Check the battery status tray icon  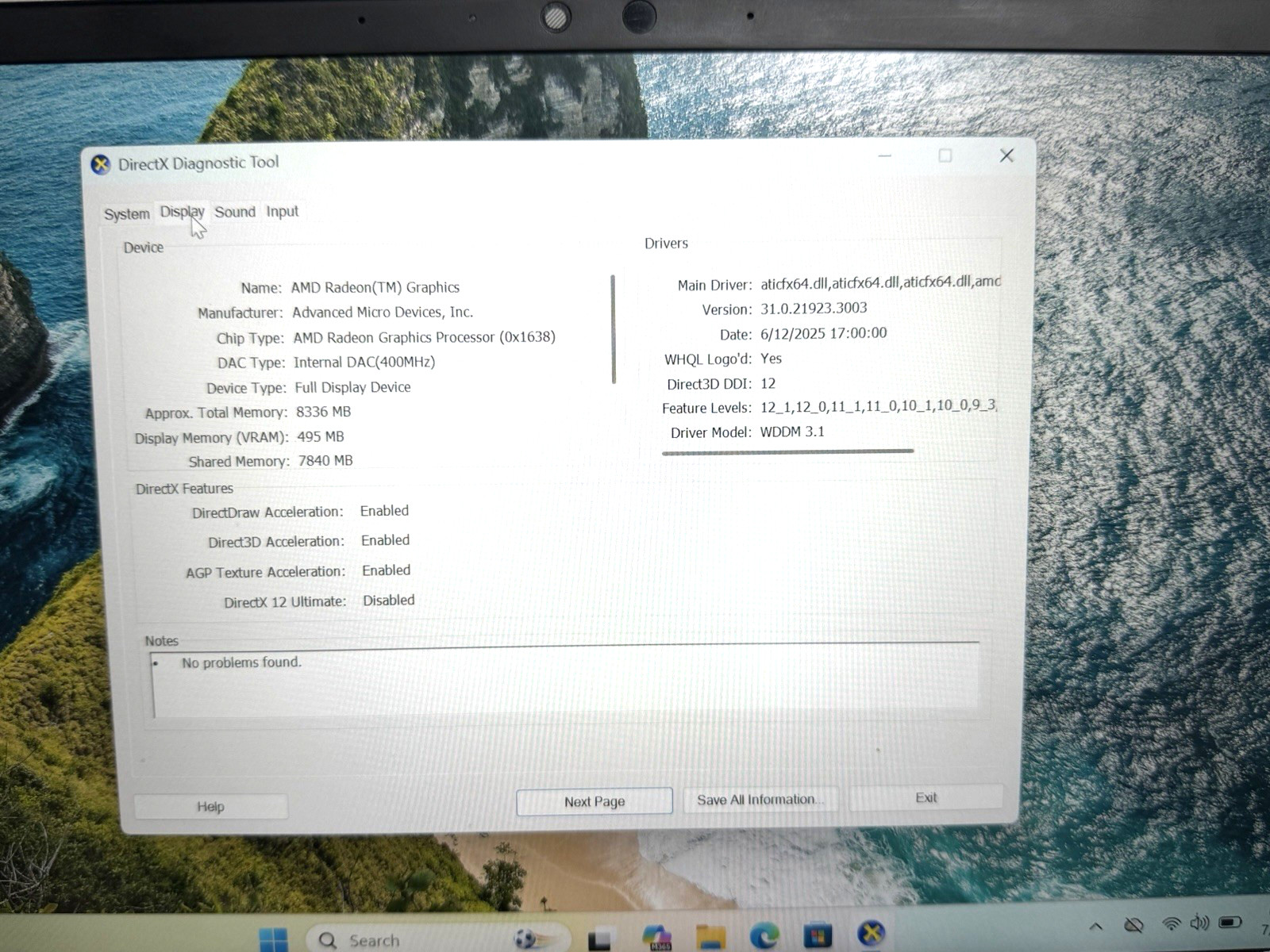click(x=1230, y=923)
